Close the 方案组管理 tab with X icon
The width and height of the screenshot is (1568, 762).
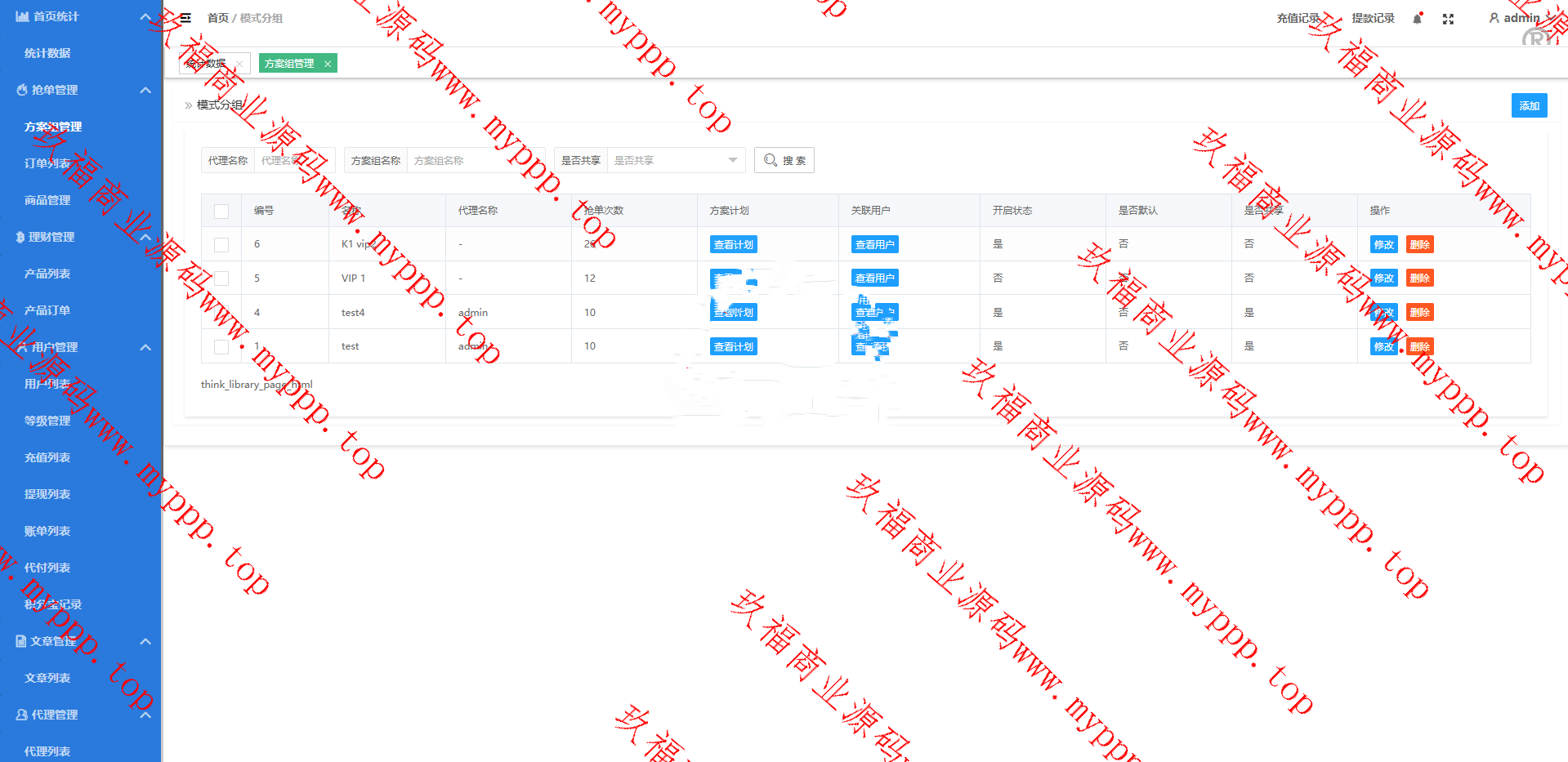coord(328,64)
